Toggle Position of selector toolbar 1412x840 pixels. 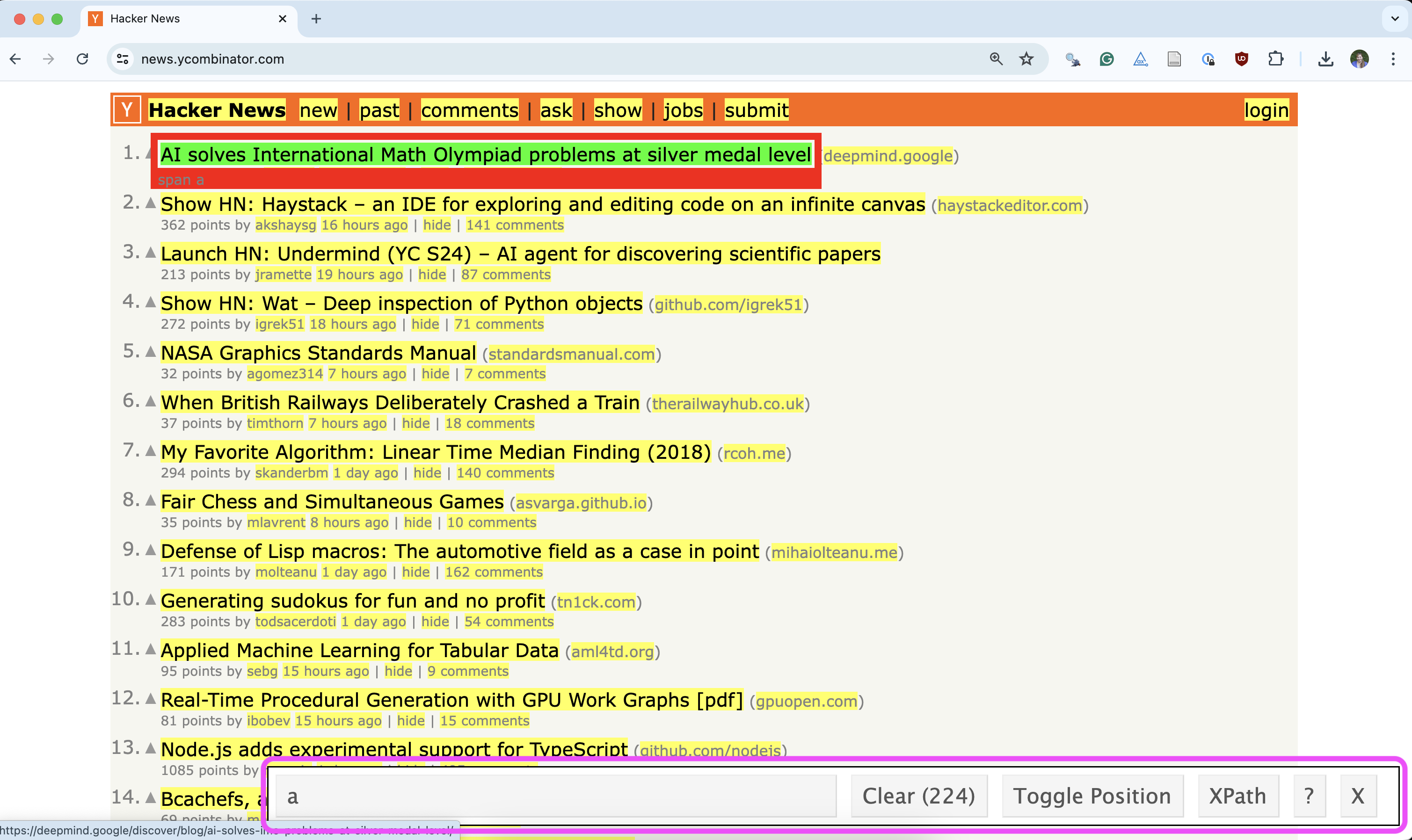tap(1092, 796)
